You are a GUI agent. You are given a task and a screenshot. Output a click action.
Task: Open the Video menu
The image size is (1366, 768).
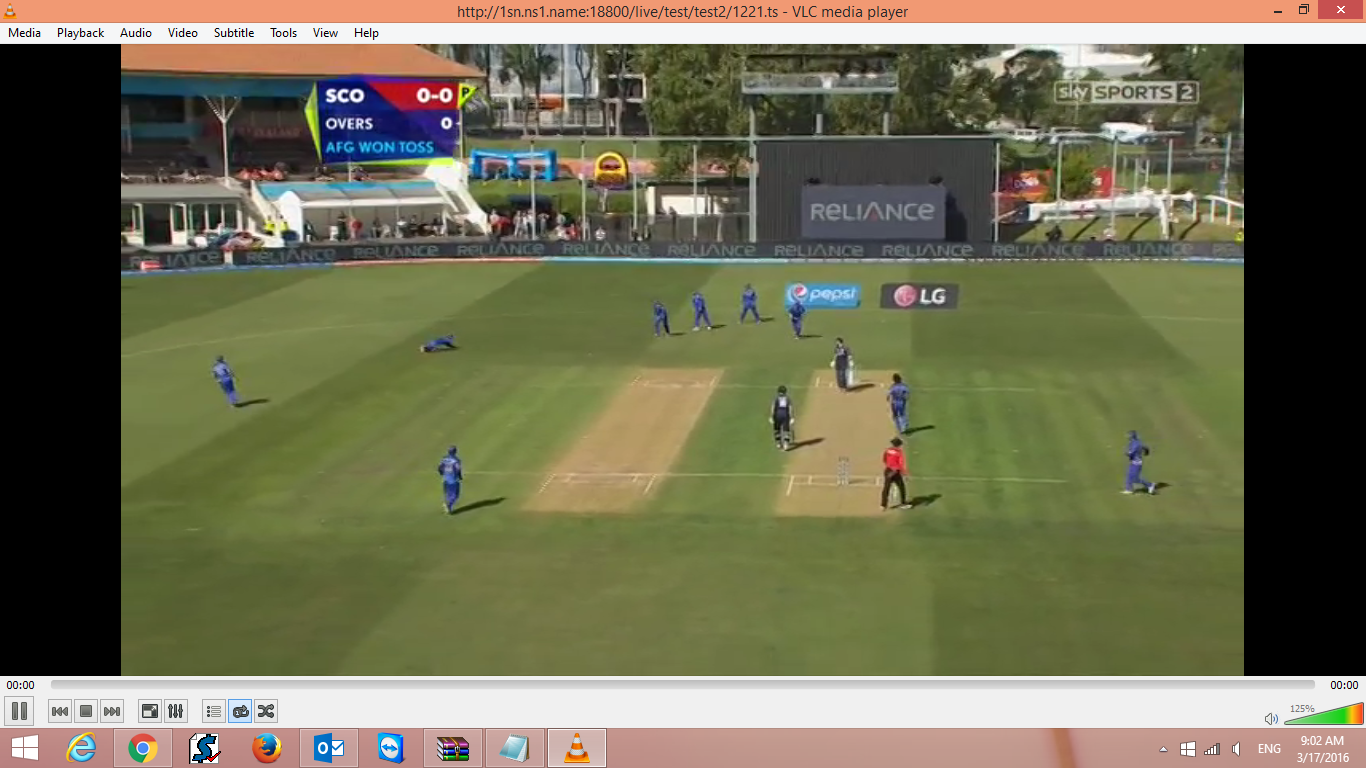click(183, 33)
